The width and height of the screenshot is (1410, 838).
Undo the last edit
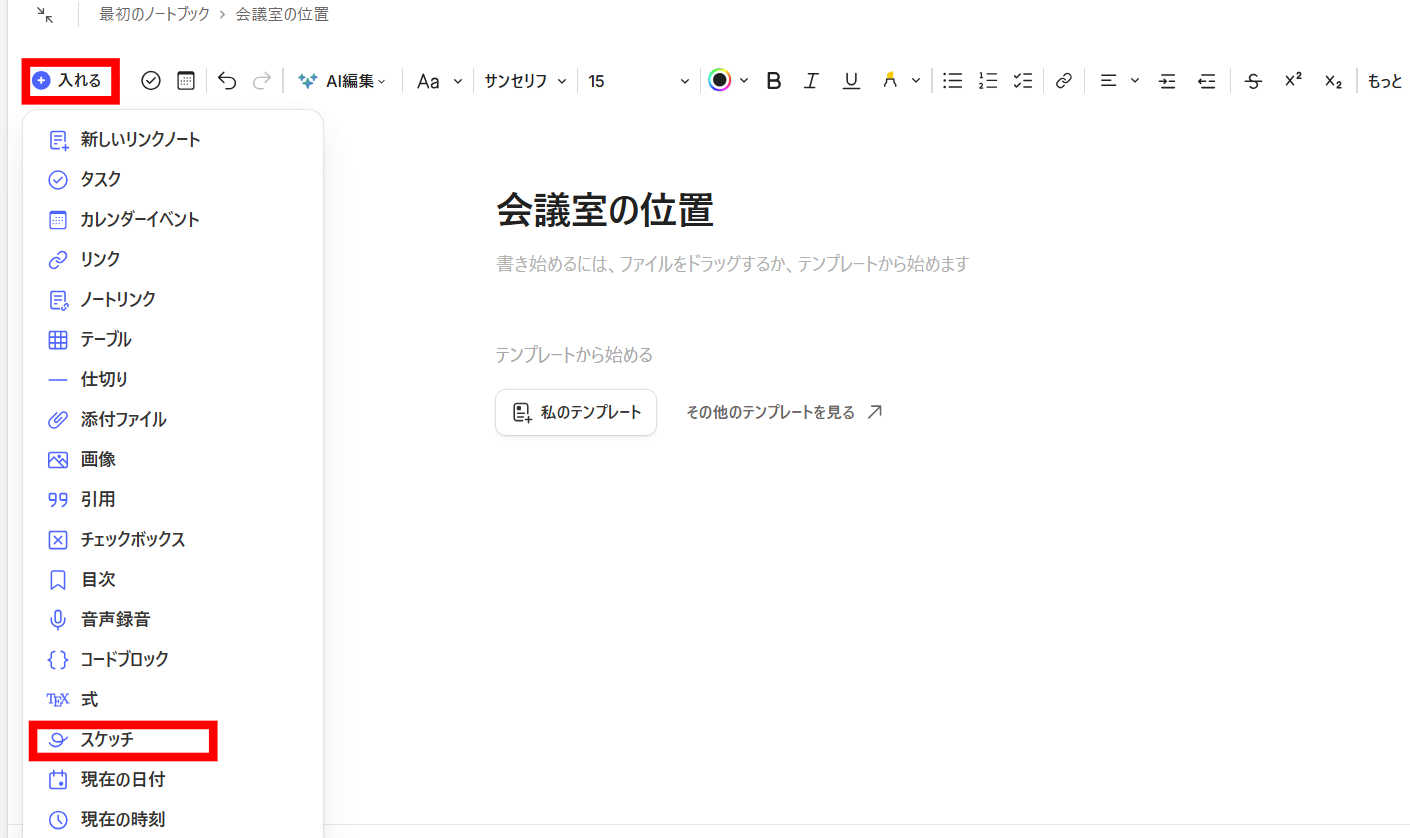pos(227,80)
